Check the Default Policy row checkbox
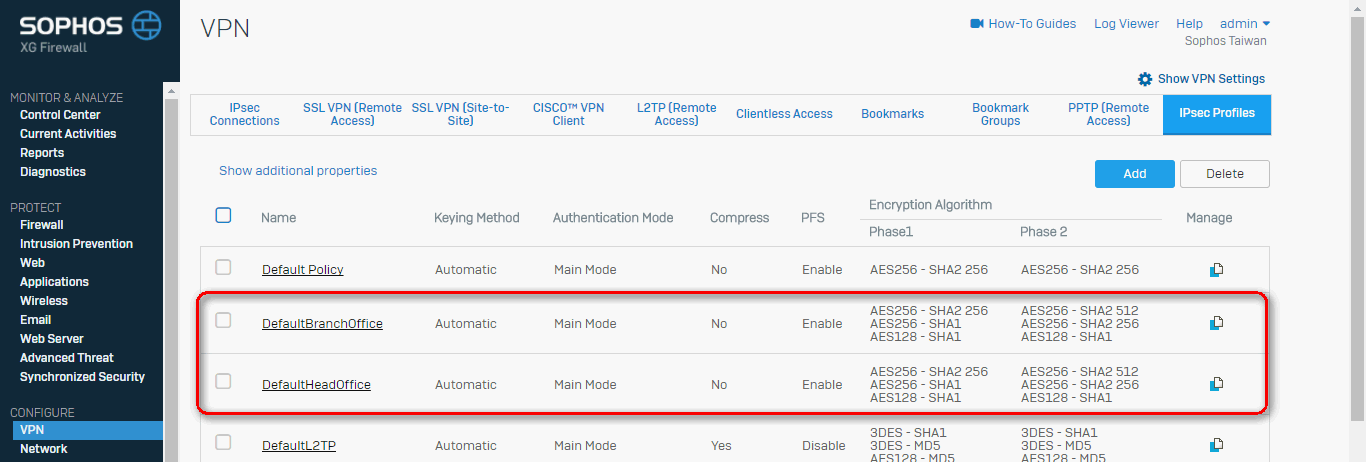Viewport: 1366px width, 462px height. pyautogui.click(x=223, y=267)
